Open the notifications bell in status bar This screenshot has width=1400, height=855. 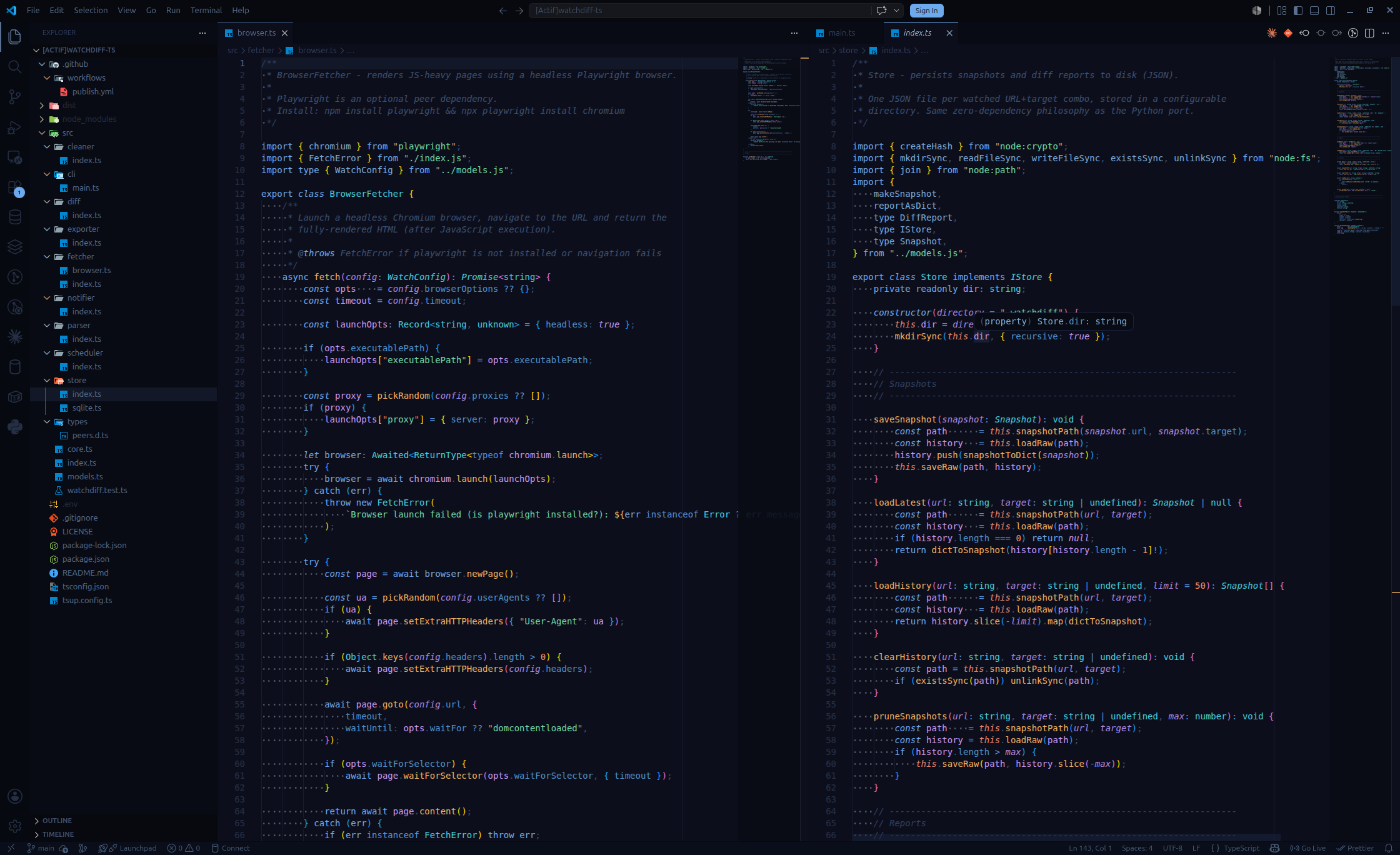coord(1389,848)
